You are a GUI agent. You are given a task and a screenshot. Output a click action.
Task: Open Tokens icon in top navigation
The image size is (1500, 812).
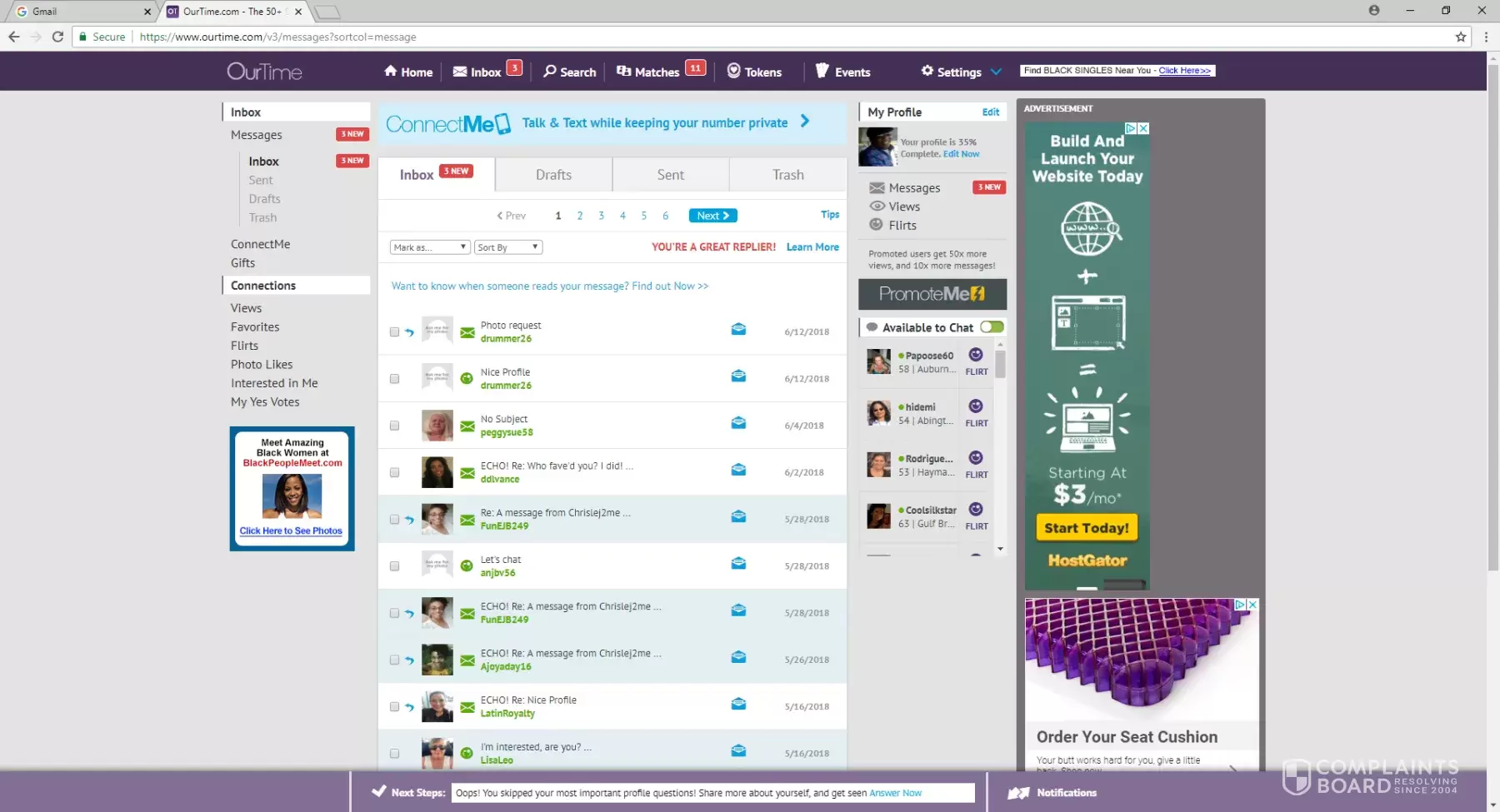[734, 71]
